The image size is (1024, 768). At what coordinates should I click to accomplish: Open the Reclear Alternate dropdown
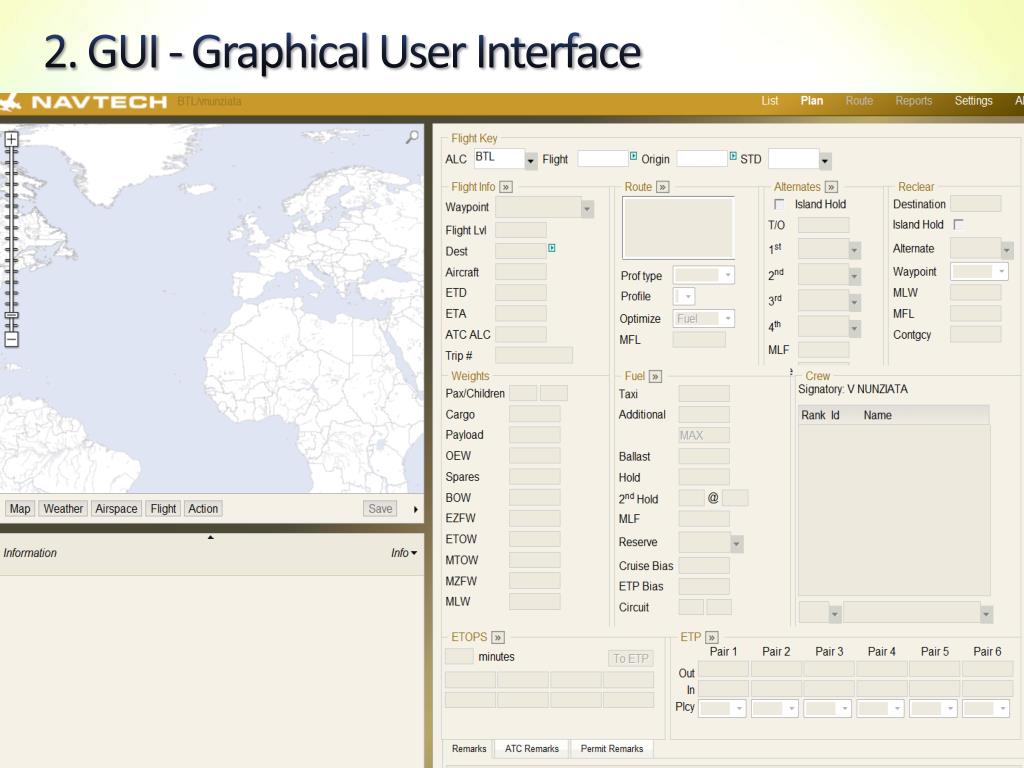tap(1006, 250)
